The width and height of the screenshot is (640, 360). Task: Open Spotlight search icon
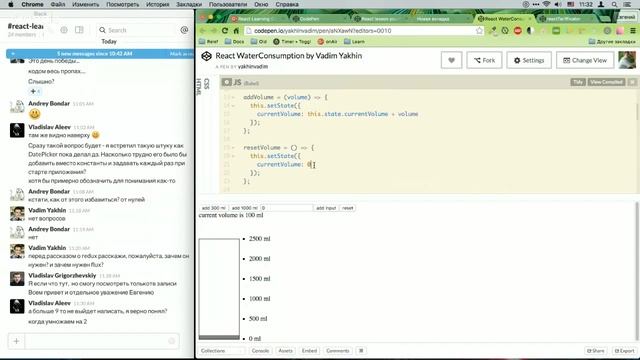tap(614, 4)
